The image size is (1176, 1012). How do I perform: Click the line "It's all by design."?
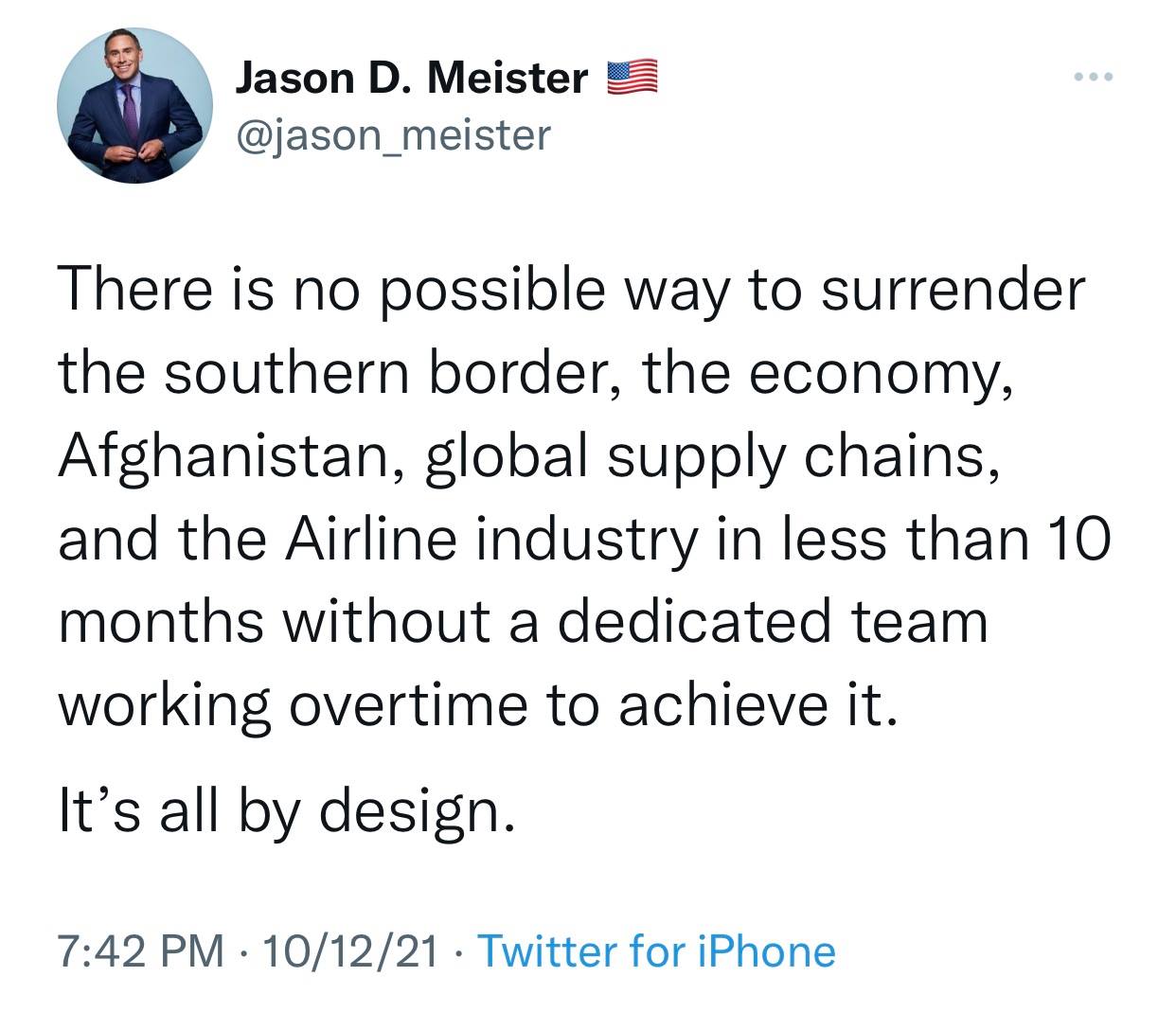click(x=287, y=812)
